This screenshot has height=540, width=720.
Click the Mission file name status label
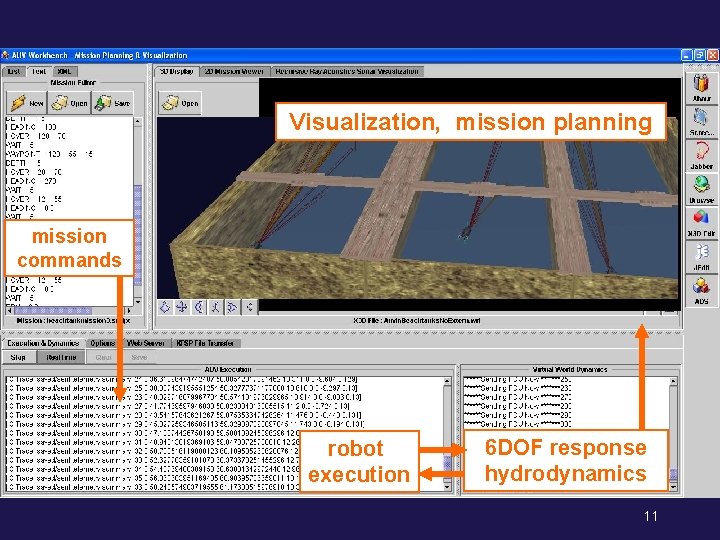[73, 321]
